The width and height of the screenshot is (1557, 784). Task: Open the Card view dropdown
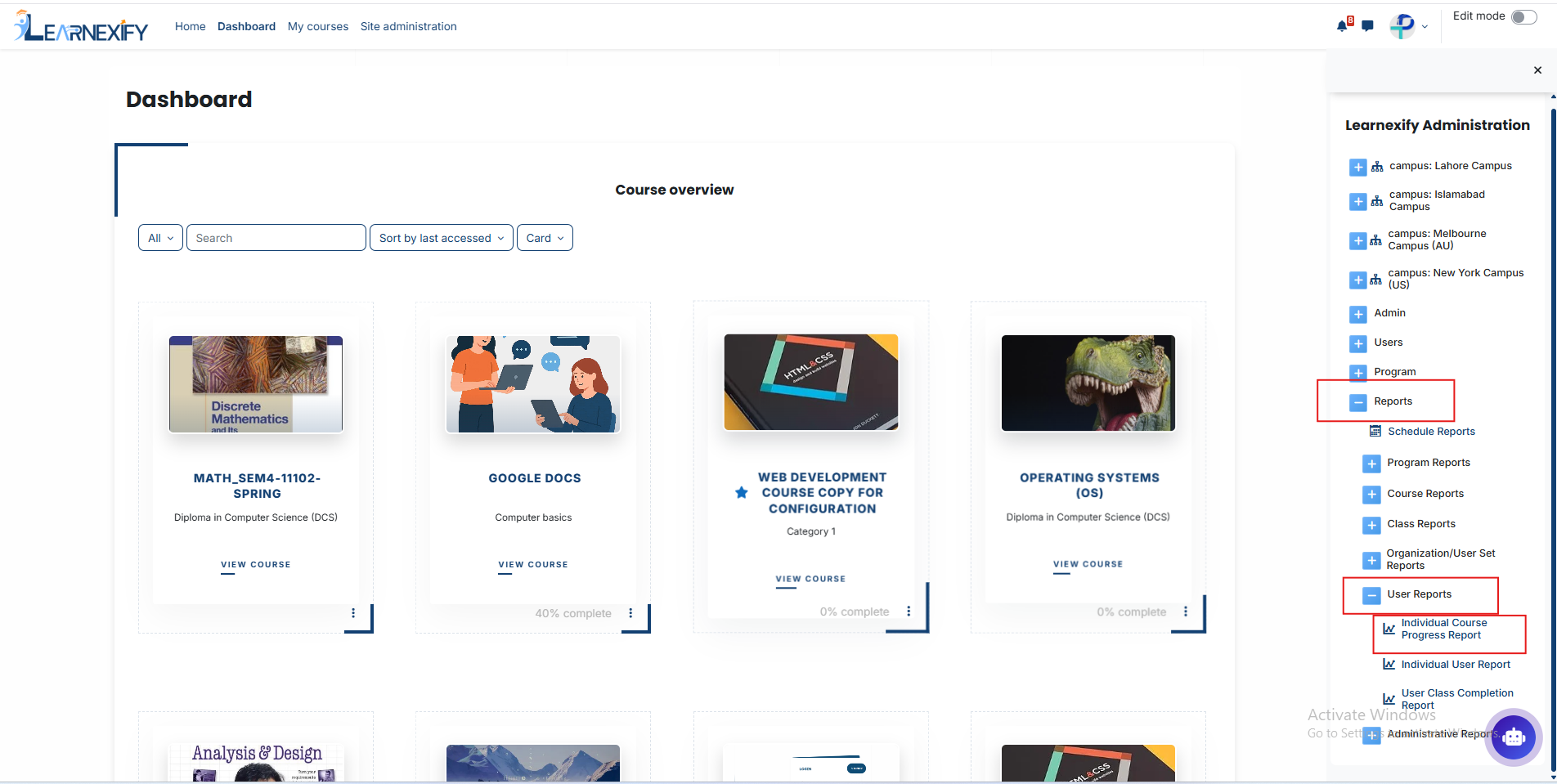point(545,238)
